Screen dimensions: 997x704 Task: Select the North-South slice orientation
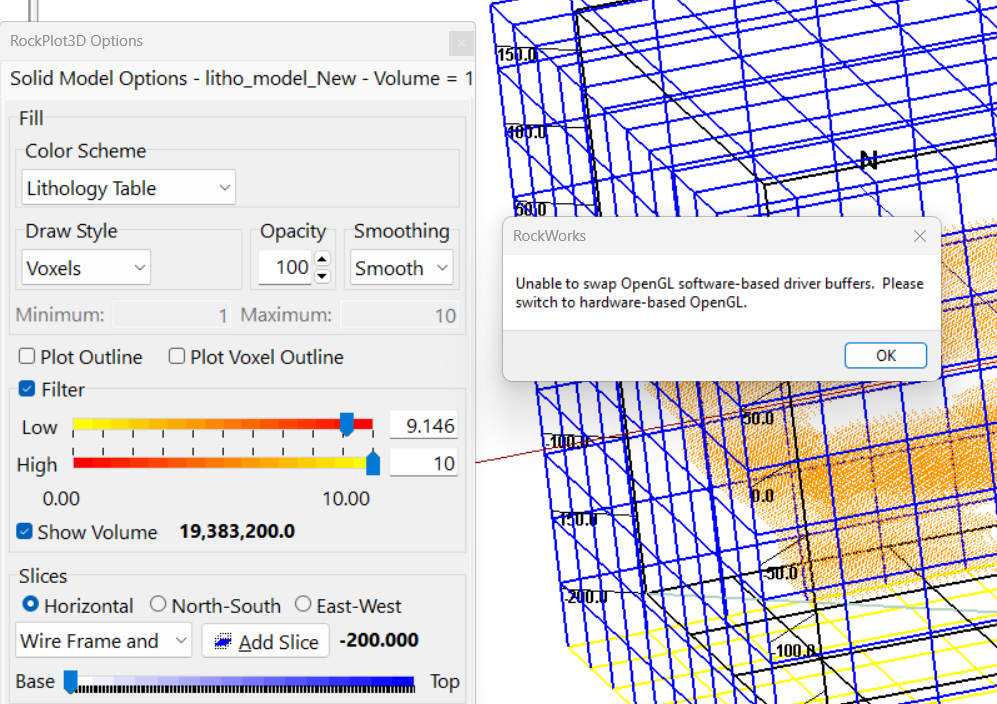158,605
